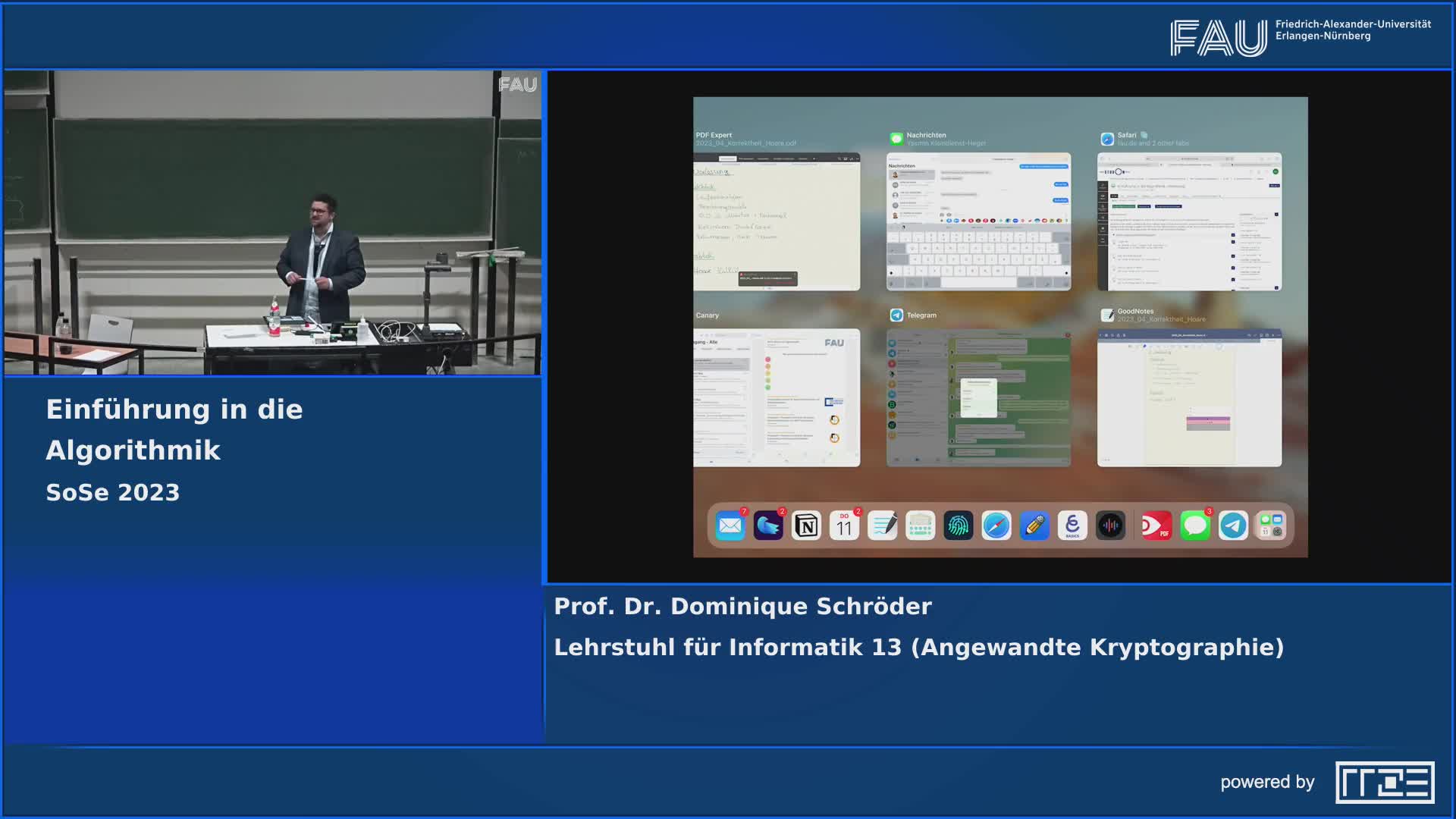Tap the camera toggle in the Nachrichten compose bar
This screenshot has width=1456, height=819.
[948, 214]
